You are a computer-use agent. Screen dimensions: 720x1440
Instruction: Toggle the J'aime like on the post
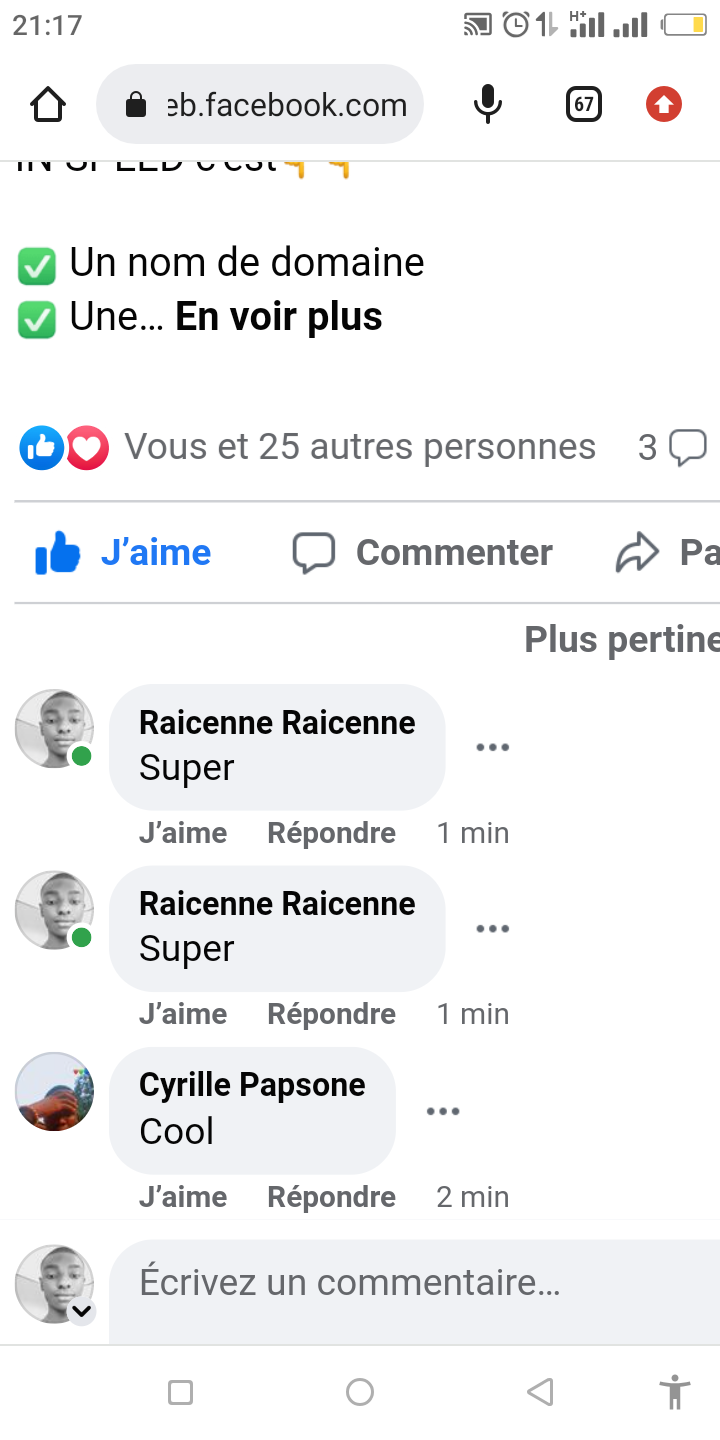pos(124,552)
